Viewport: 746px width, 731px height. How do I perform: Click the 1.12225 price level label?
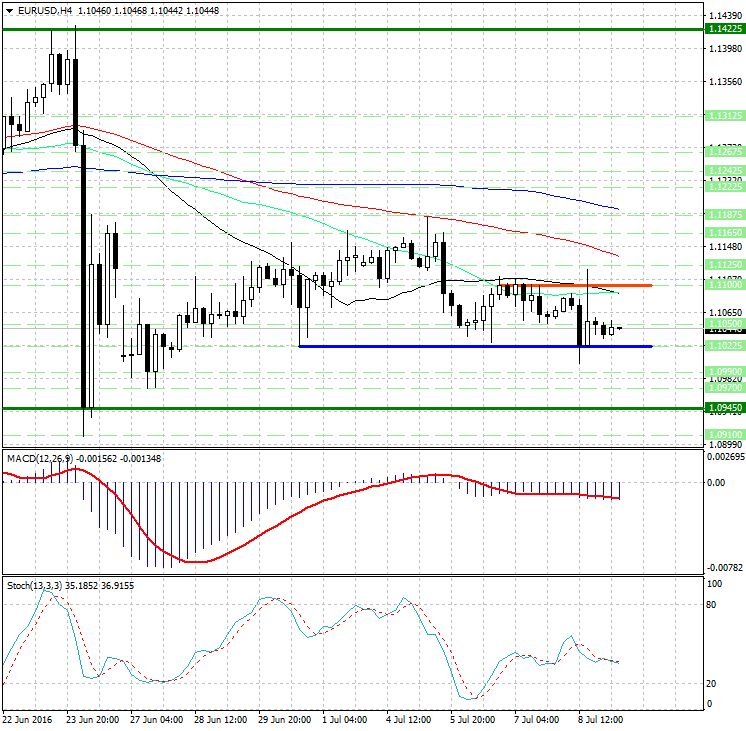pos(725,187)
